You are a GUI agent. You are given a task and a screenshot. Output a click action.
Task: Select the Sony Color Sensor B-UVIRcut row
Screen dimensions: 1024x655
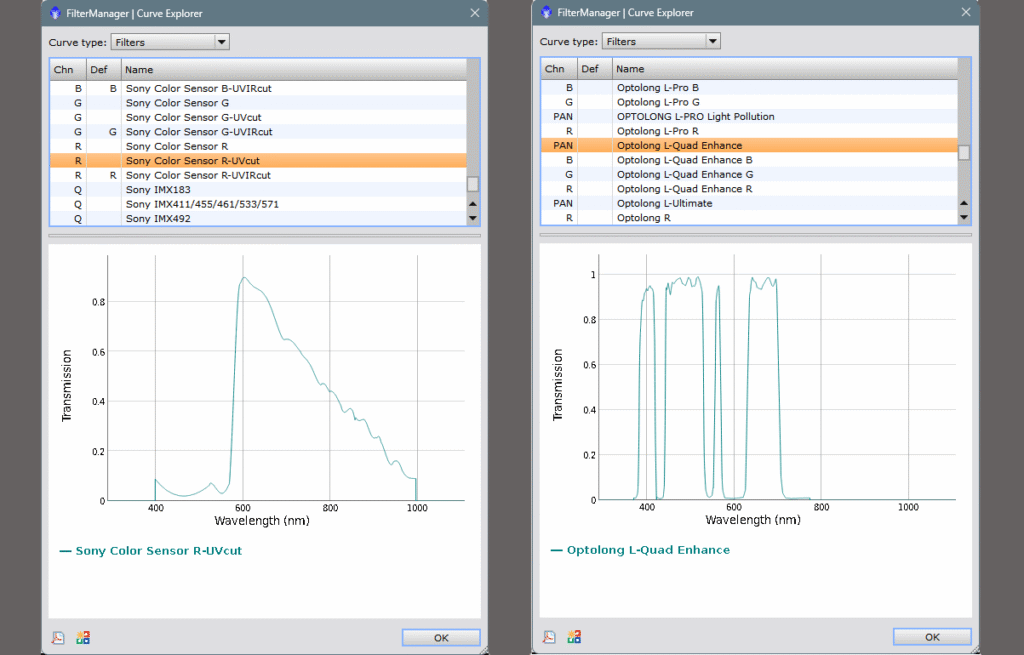pos(259,89)
